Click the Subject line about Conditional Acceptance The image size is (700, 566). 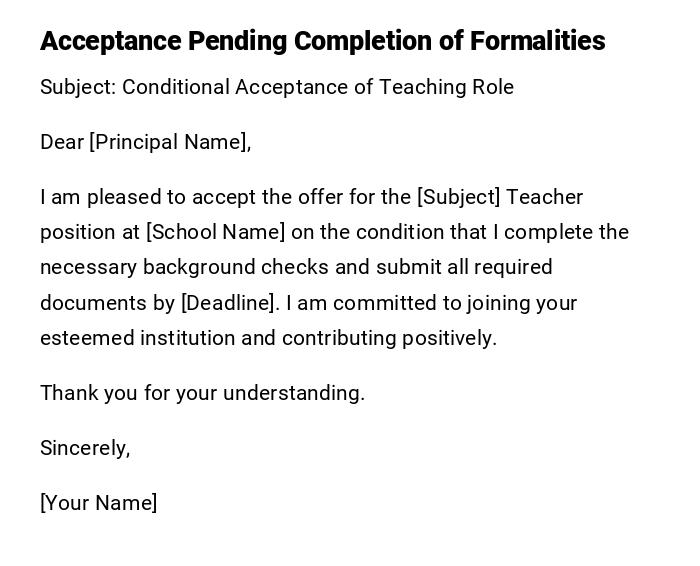click(276, 87)
